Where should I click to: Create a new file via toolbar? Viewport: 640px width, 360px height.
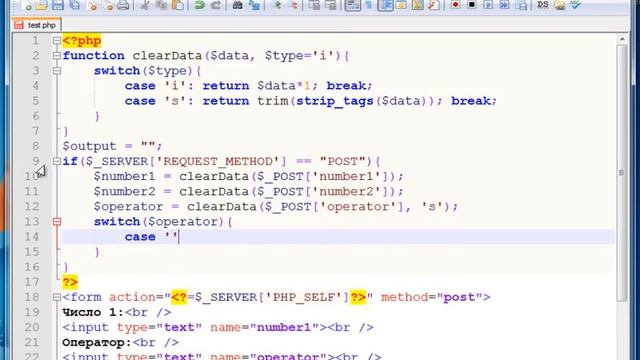click(26, 5)
